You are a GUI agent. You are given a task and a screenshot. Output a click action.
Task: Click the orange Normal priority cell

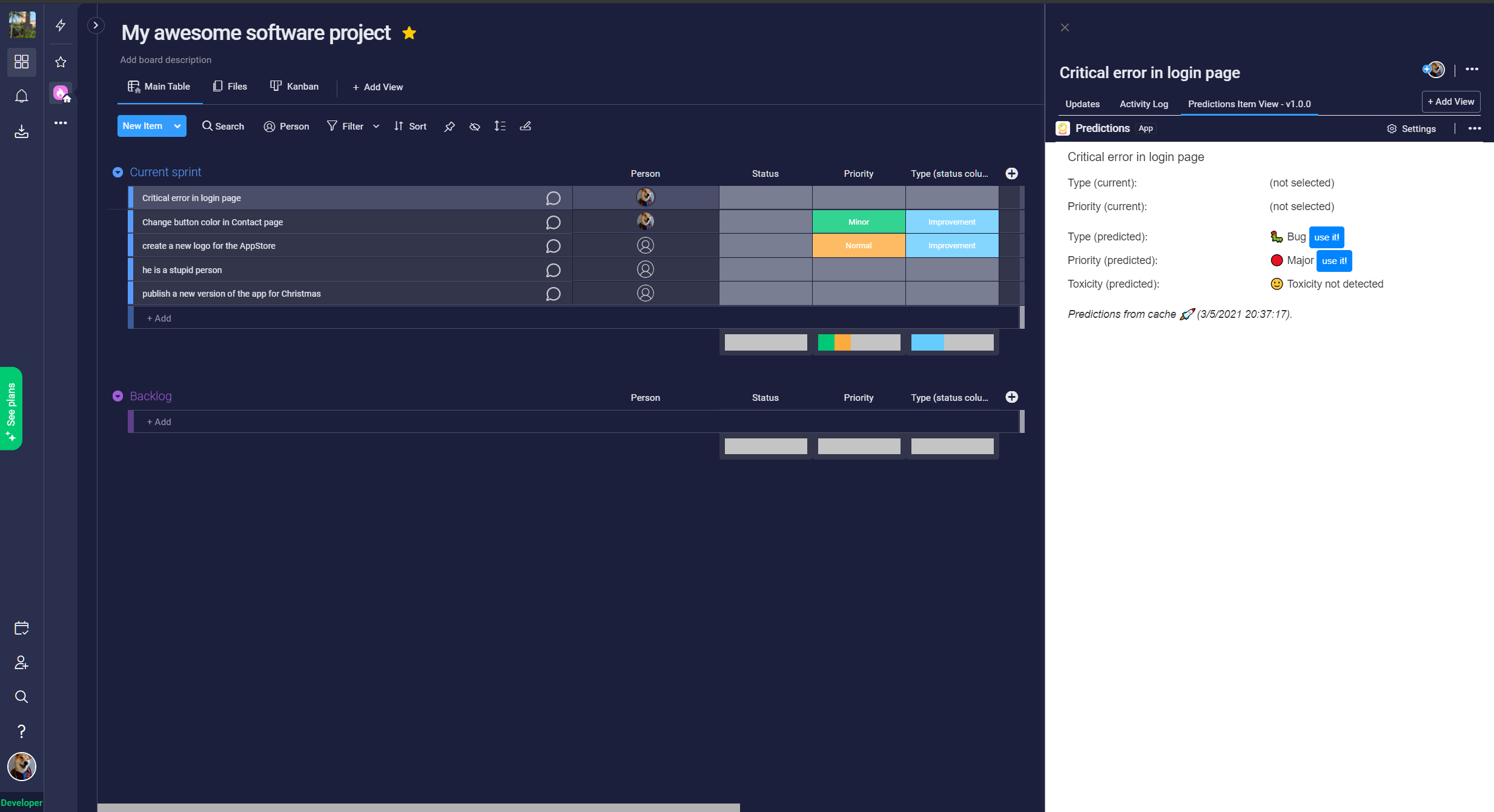pyautogui.click(x=858, y=246)
